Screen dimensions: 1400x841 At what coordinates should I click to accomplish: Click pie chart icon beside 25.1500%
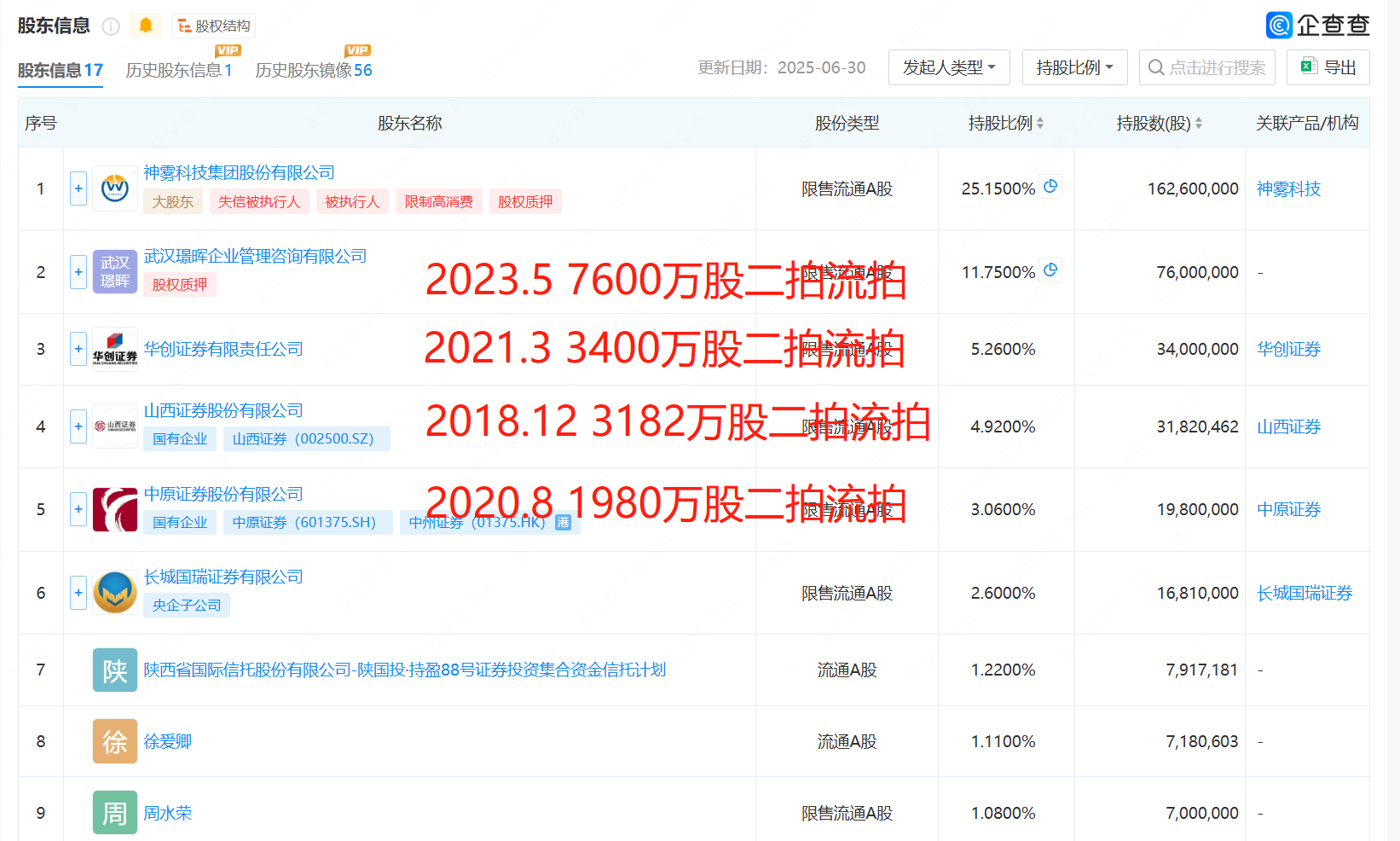[x=1051, y=186]
